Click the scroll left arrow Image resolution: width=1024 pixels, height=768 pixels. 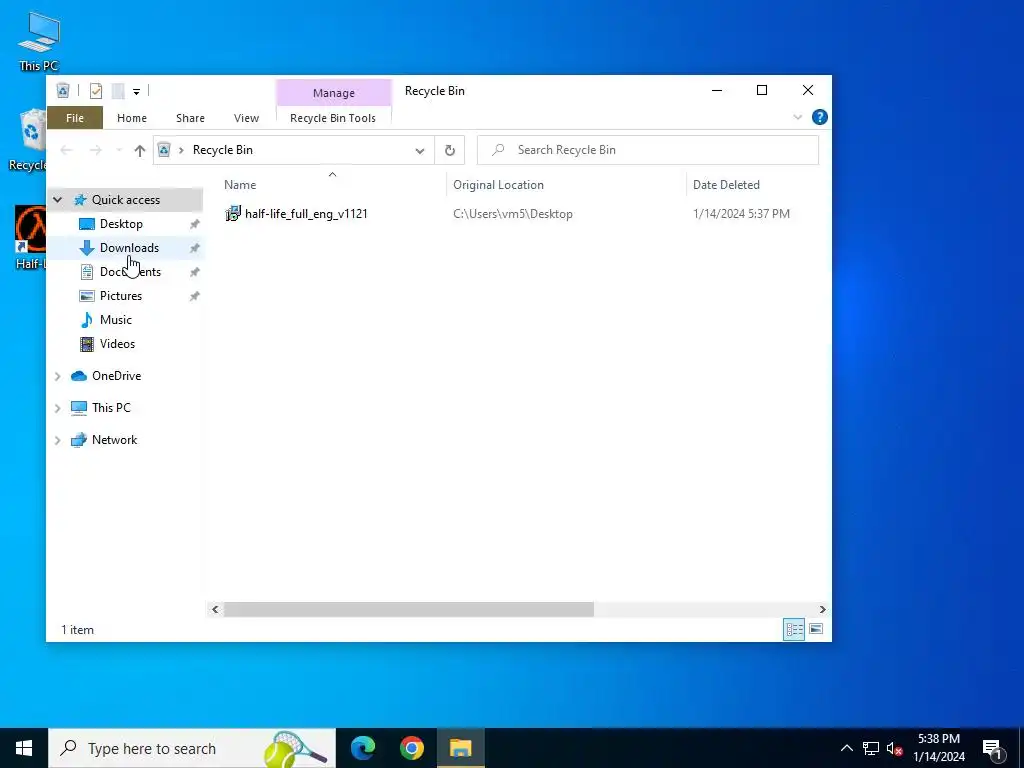[215, 609]
